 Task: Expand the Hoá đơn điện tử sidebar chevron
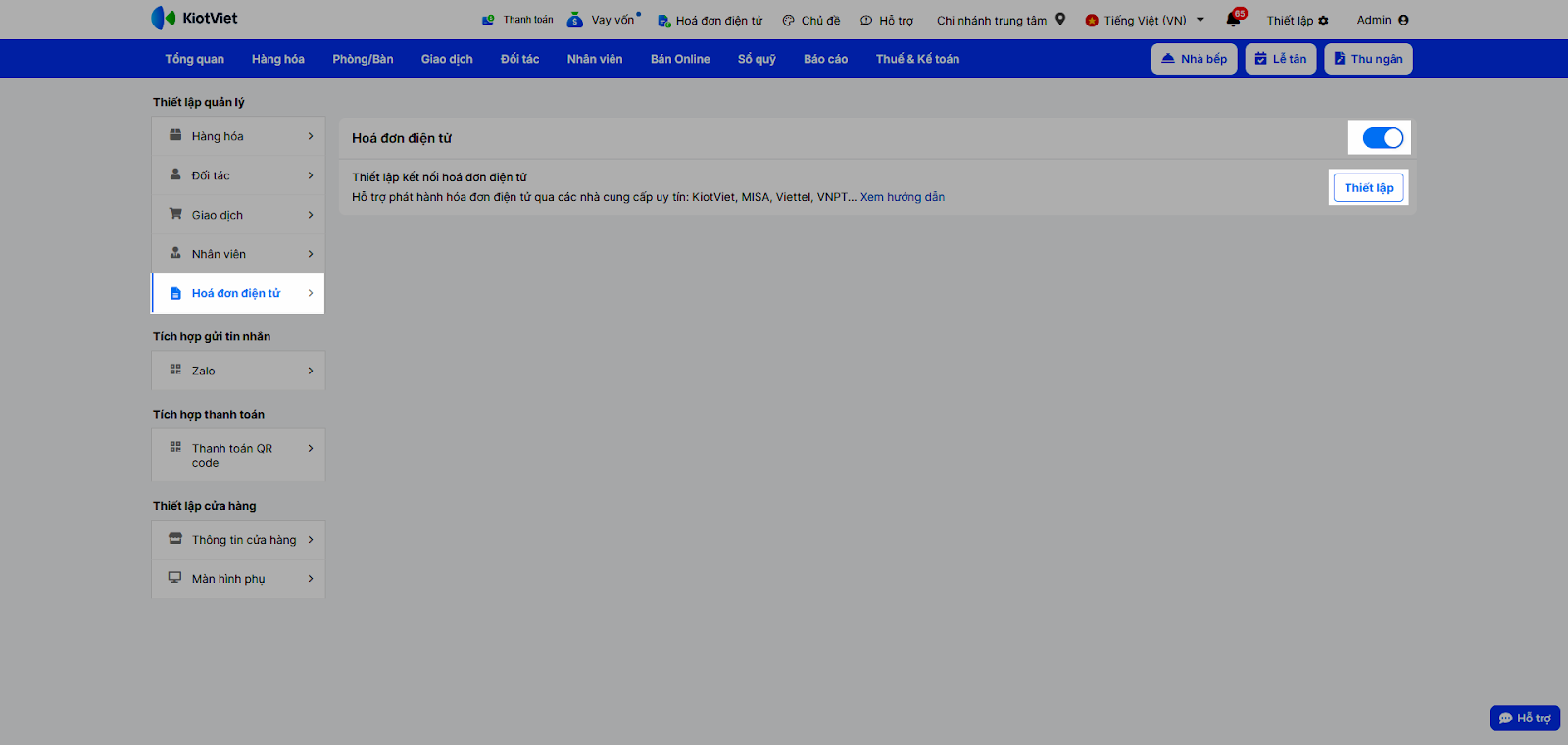(x=311, y=293)
